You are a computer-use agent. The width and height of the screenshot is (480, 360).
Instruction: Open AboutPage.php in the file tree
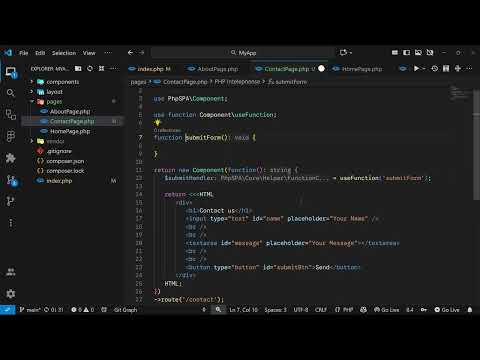(70, 111)
